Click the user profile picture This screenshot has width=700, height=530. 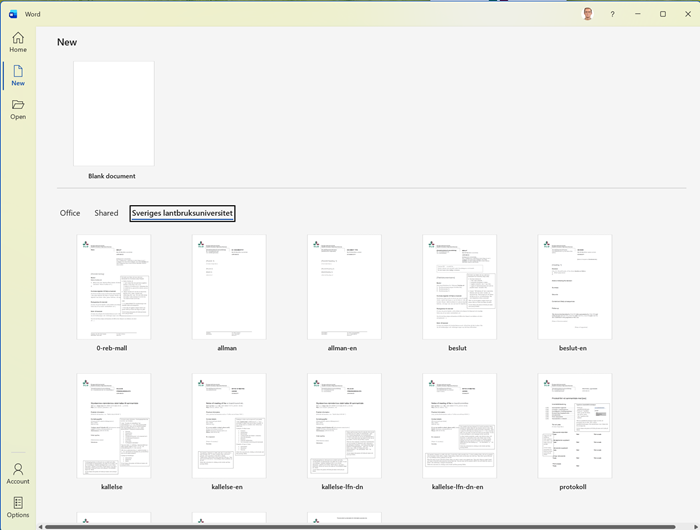[x=588, y=14]
